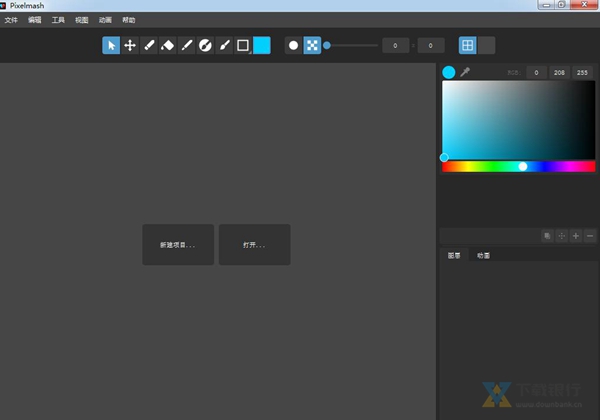This screenshot has height=420, width=600.
Task: Select the paintbrush tool
Action: [224, 46]
